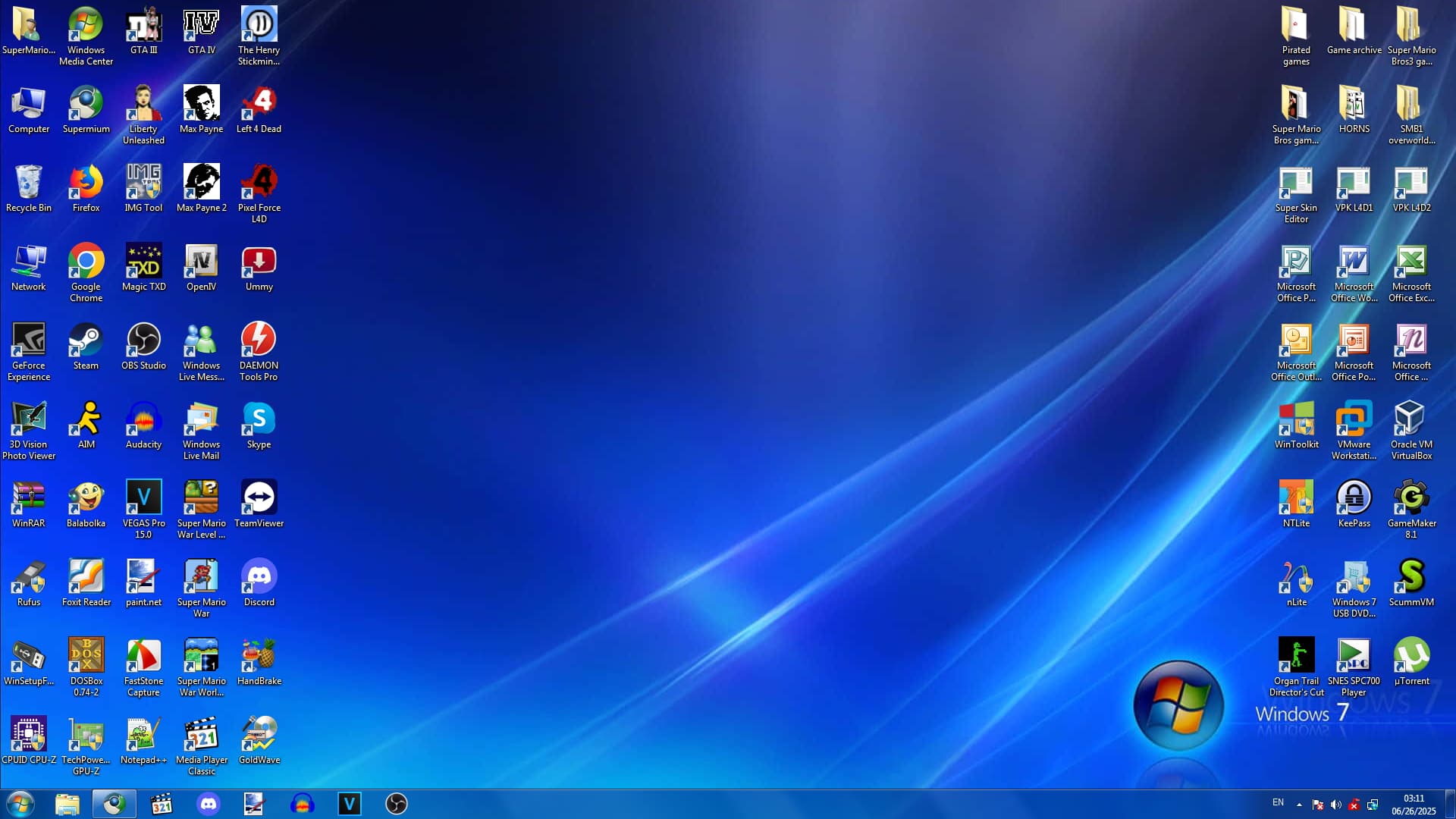Click the Windows Start orb

pyautogui.click(x=20, y=804)
